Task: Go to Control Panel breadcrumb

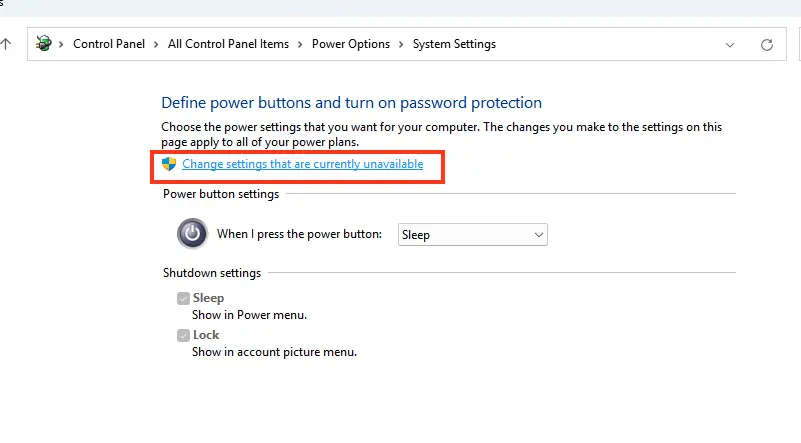Action: 109,44
